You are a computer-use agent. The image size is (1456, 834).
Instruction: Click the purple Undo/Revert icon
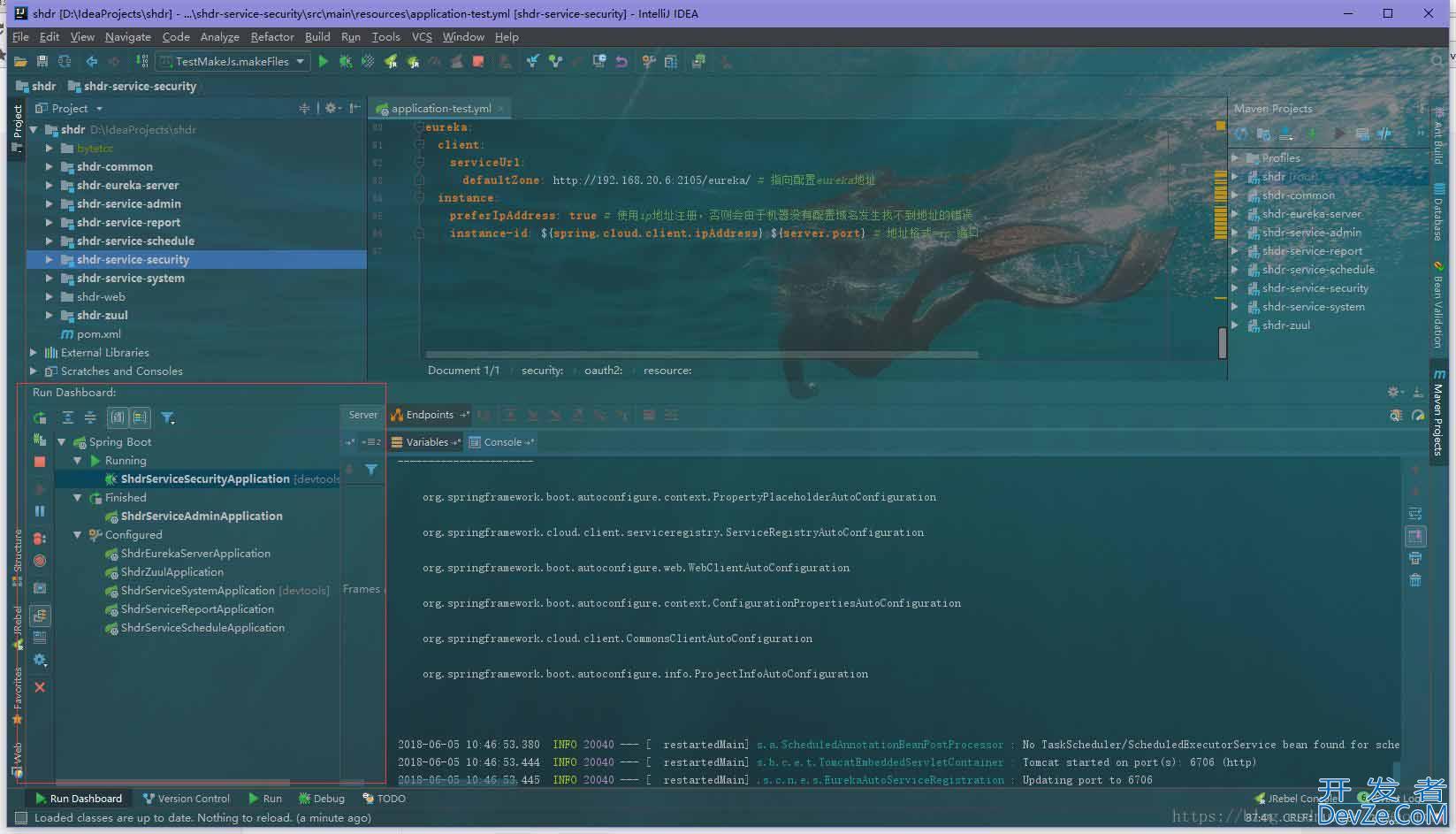[621, 61]
